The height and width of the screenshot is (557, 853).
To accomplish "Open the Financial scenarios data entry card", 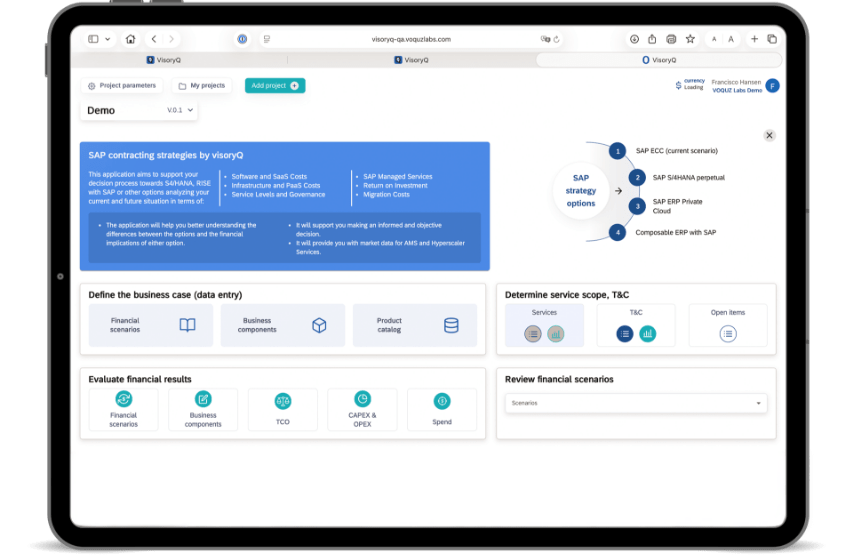I will pyautogui.click(x=151, y=325).
